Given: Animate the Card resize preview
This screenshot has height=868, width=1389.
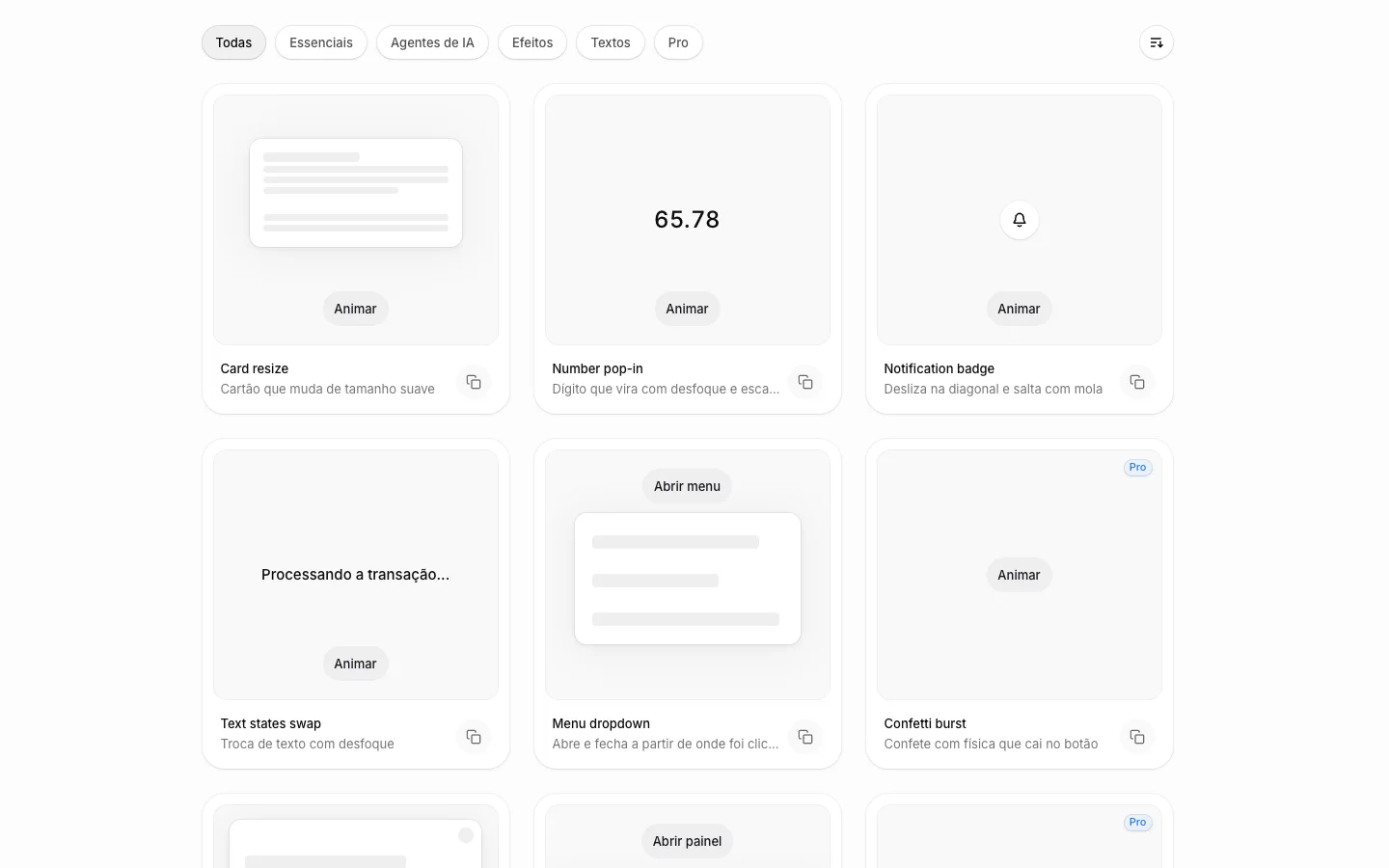Looking at the screenshot, I should [356, 309].
